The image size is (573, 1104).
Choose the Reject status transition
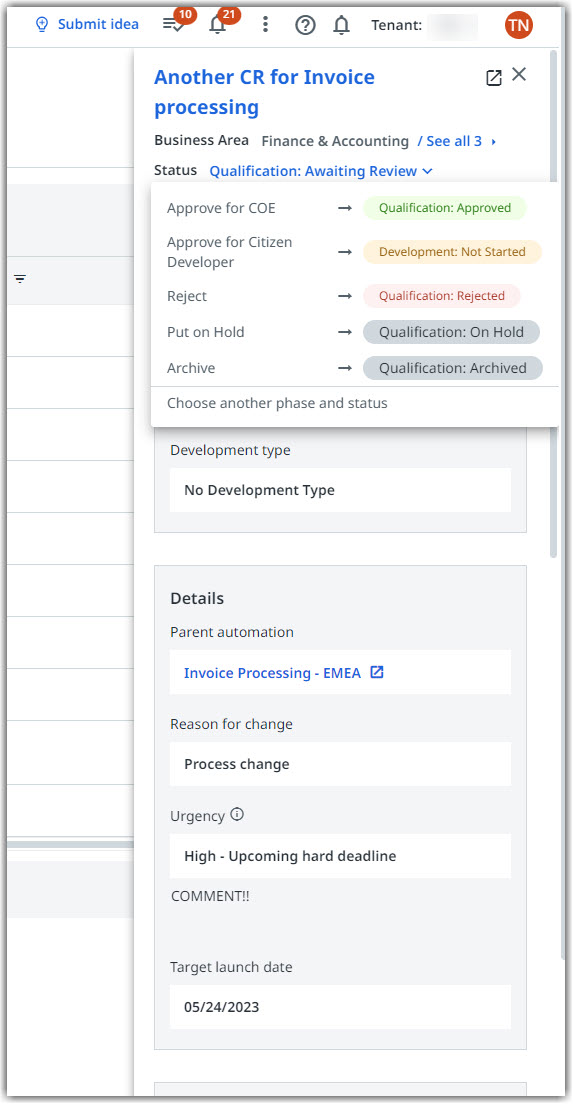pos(355,296)
